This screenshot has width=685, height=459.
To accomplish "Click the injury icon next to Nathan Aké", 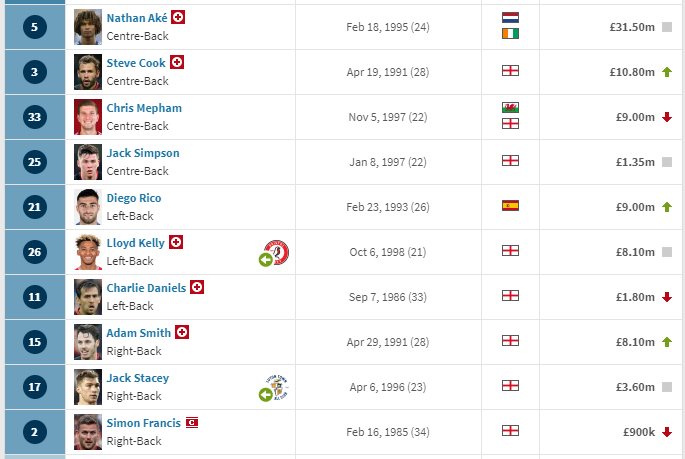I will (178, 17).
